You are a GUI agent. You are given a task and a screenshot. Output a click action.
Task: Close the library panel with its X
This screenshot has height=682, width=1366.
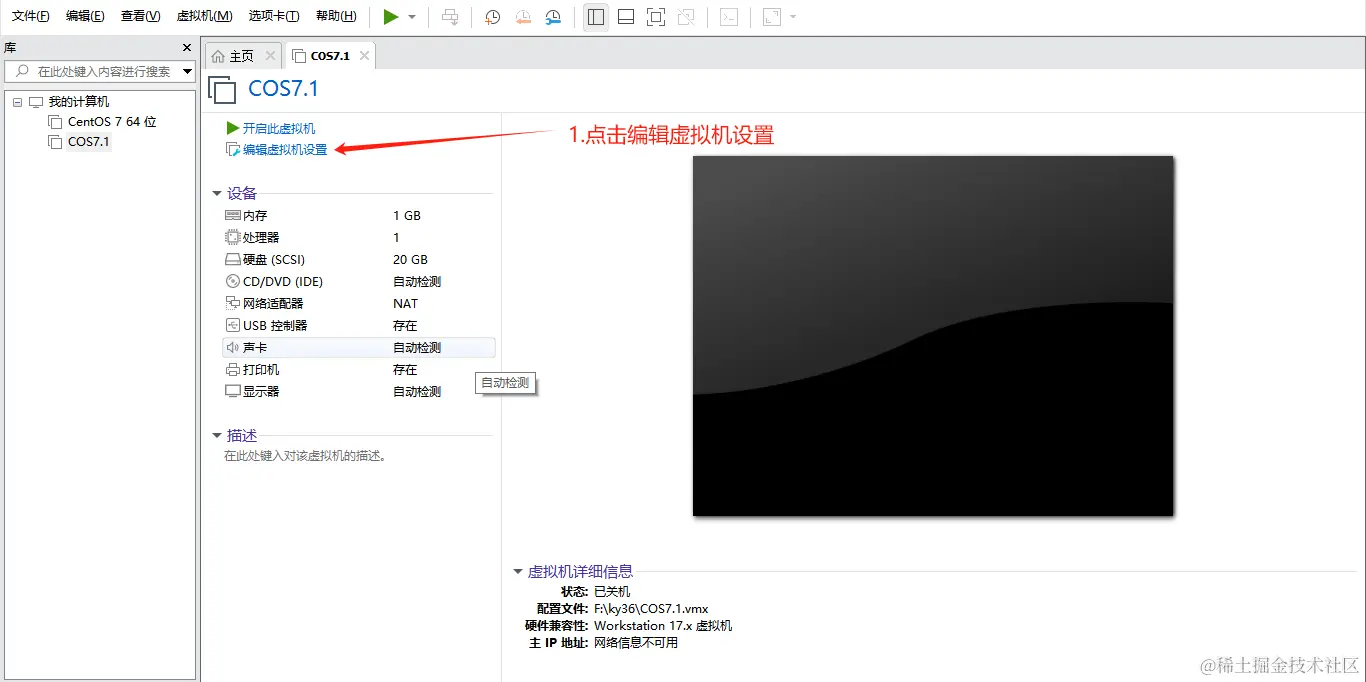click(186, 47)
